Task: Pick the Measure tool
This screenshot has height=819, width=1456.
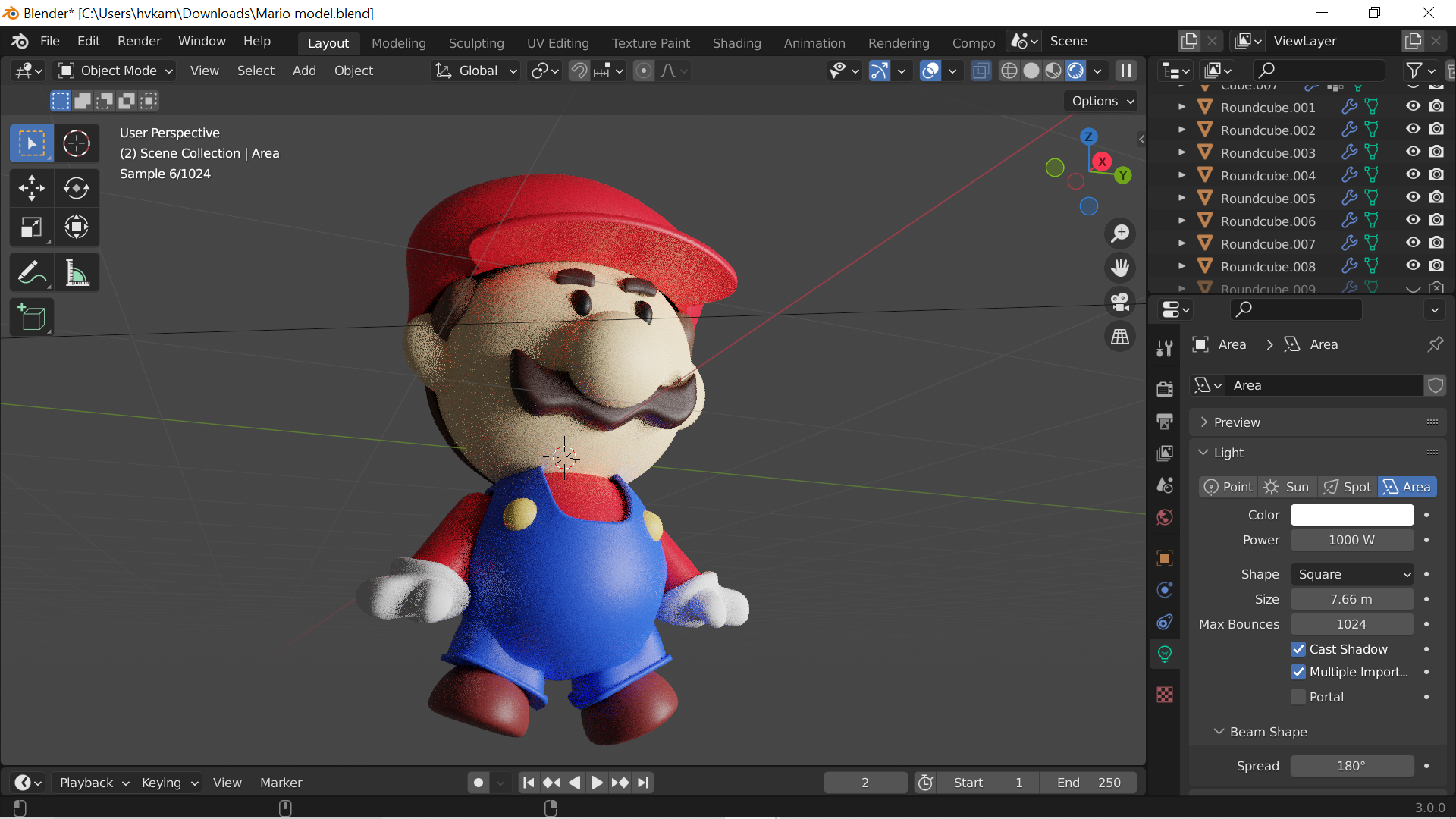Action: 76,273
